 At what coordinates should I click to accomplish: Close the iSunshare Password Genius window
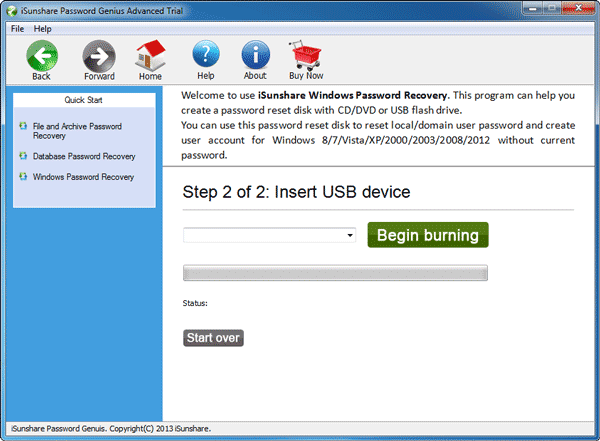click(579, 8)
